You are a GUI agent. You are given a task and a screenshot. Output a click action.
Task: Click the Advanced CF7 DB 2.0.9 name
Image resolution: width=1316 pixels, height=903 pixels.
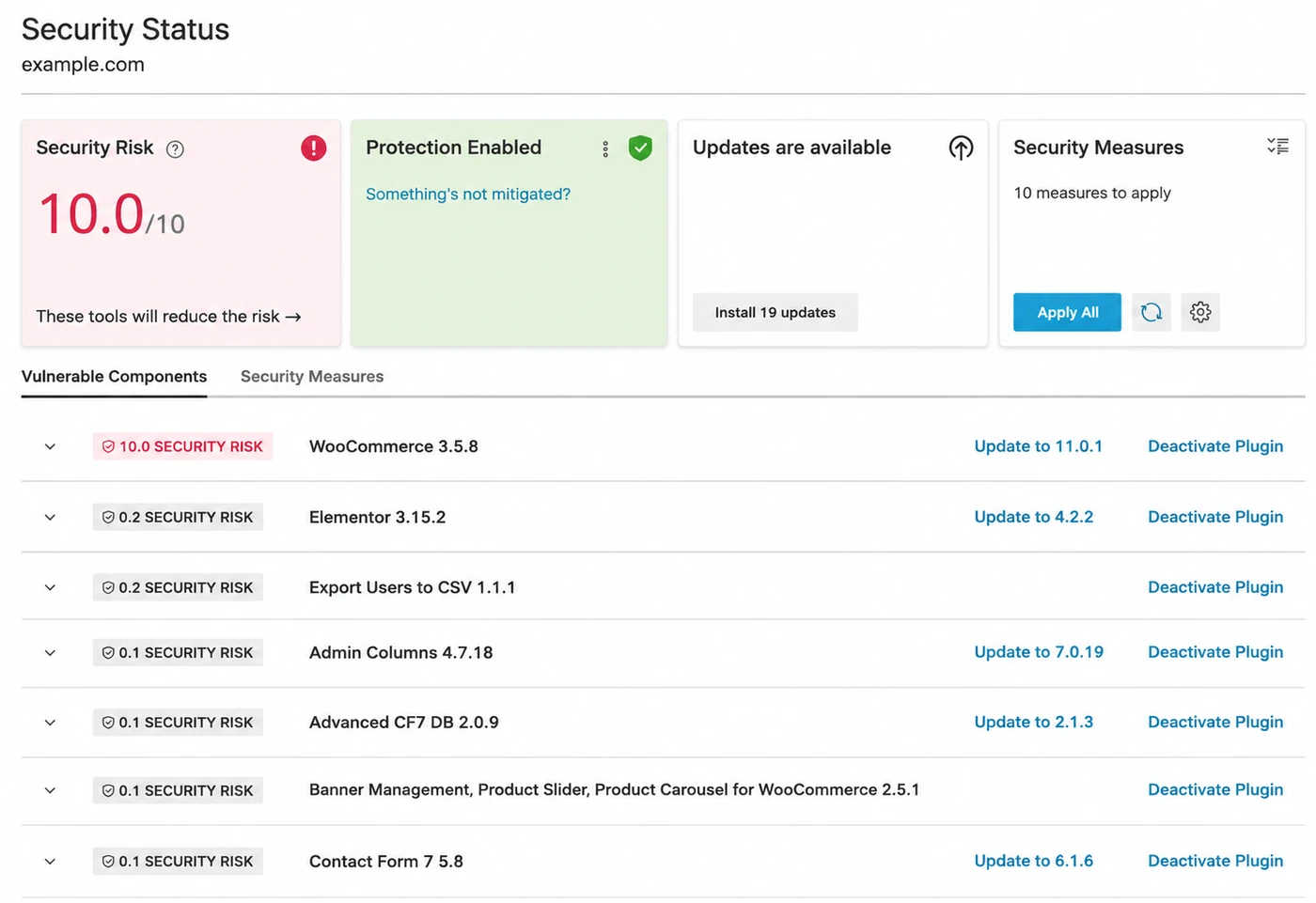[404, 722]
